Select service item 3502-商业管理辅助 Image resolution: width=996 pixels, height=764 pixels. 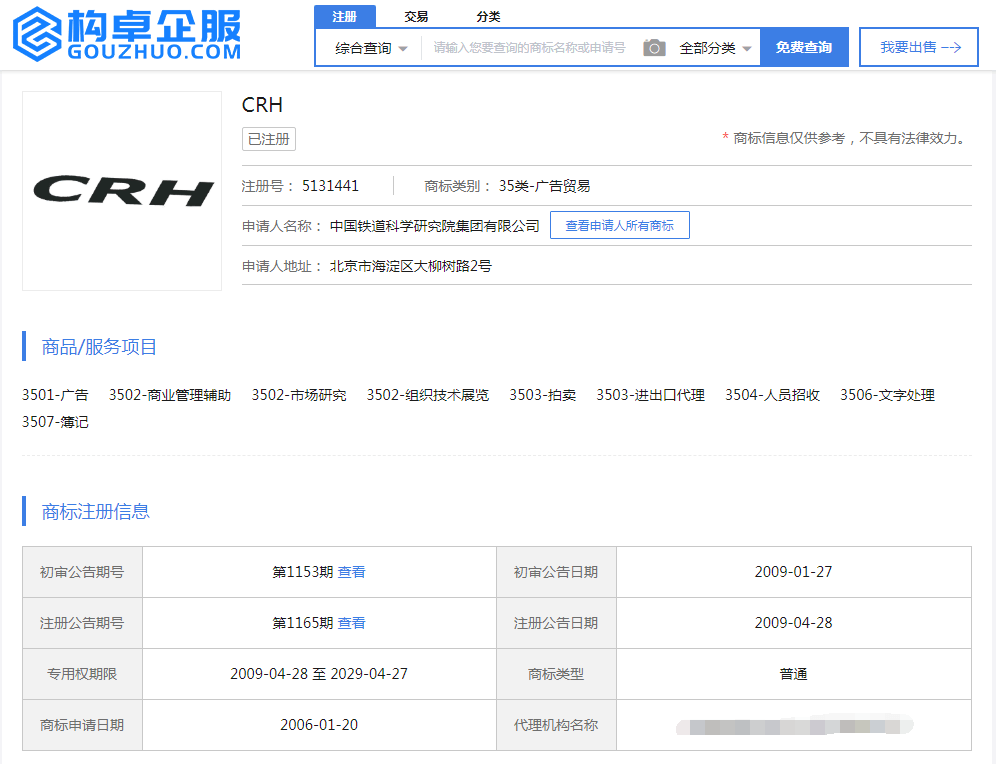point(170,395)
